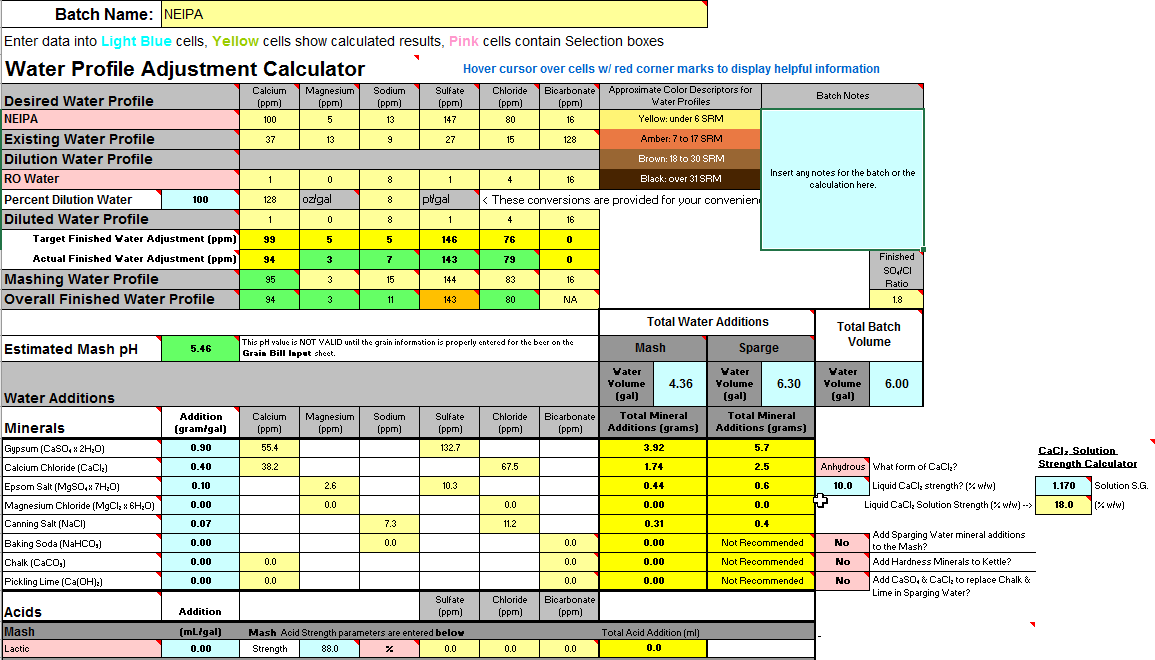
Task: Click the Calcium Chloride sparge addition 2.5
Action: (x=762, y=467)
